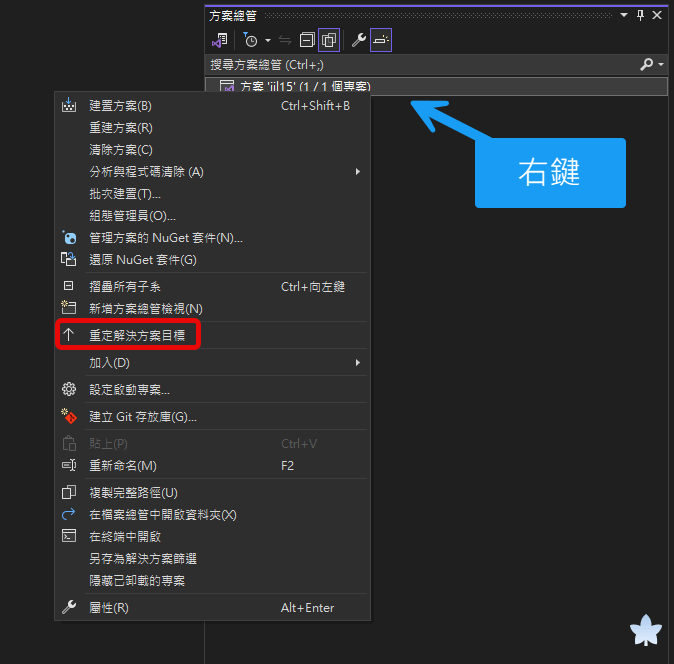The image size is (674, 664).
Task: Click the Git icon for 建立 Git 存放庫(G)...
Action: pyautogui.click(x=69, y=416)
